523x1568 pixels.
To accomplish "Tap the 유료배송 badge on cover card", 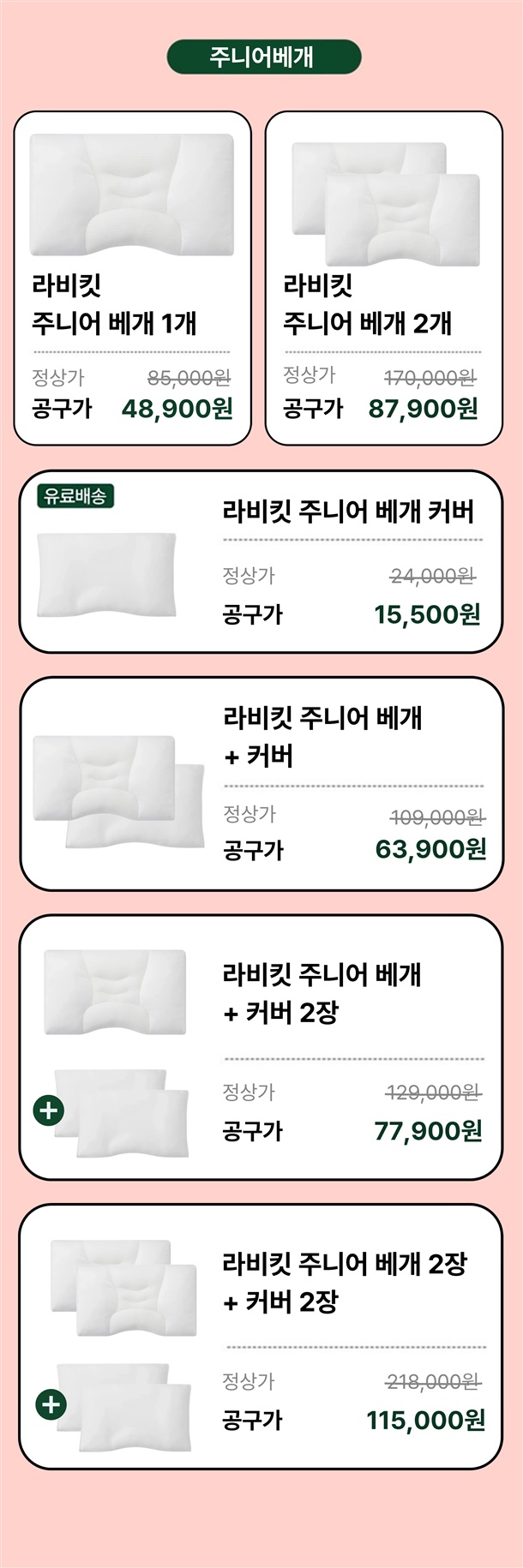I will (x=75, y=496).
